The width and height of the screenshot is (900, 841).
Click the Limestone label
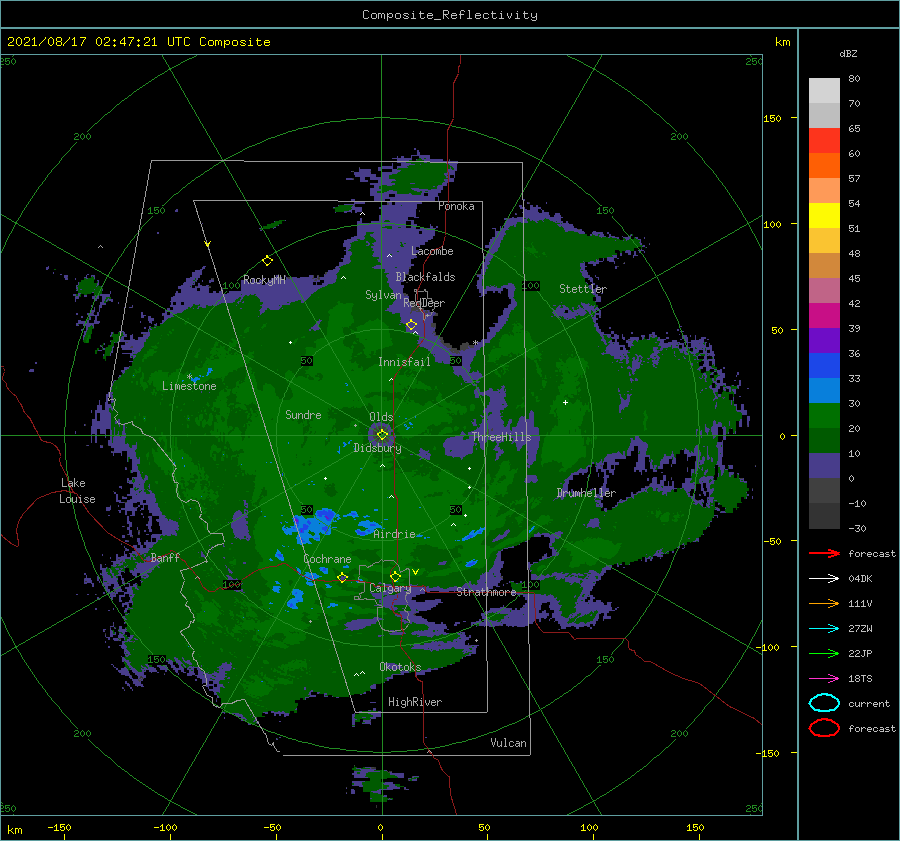pyautogui.click(x=189, y=386)
